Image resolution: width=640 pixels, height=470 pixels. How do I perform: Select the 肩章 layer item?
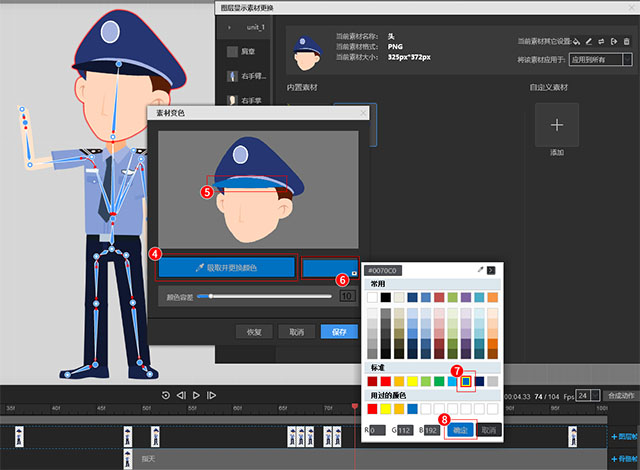pos(249,50)
